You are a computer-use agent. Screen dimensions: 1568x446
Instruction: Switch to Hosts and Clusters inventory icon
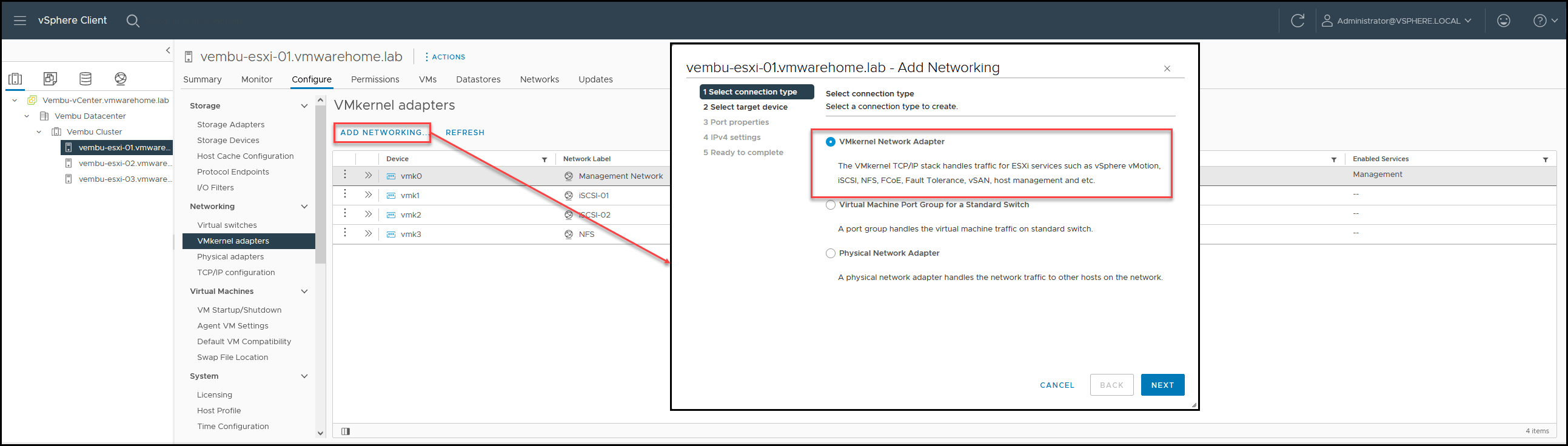(15, 79)
